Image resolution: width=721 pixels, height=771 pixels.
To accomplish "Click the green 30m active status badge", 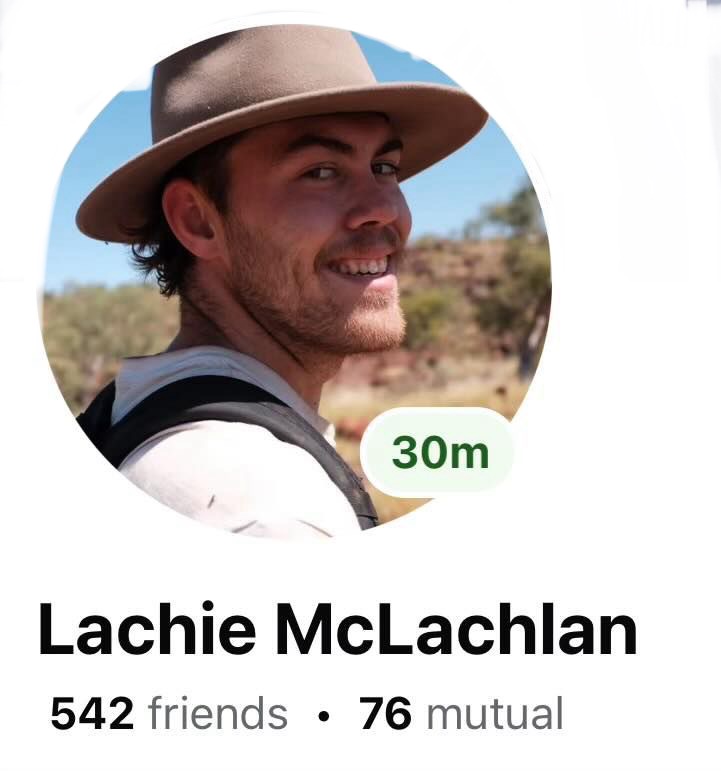I will 437,453.
